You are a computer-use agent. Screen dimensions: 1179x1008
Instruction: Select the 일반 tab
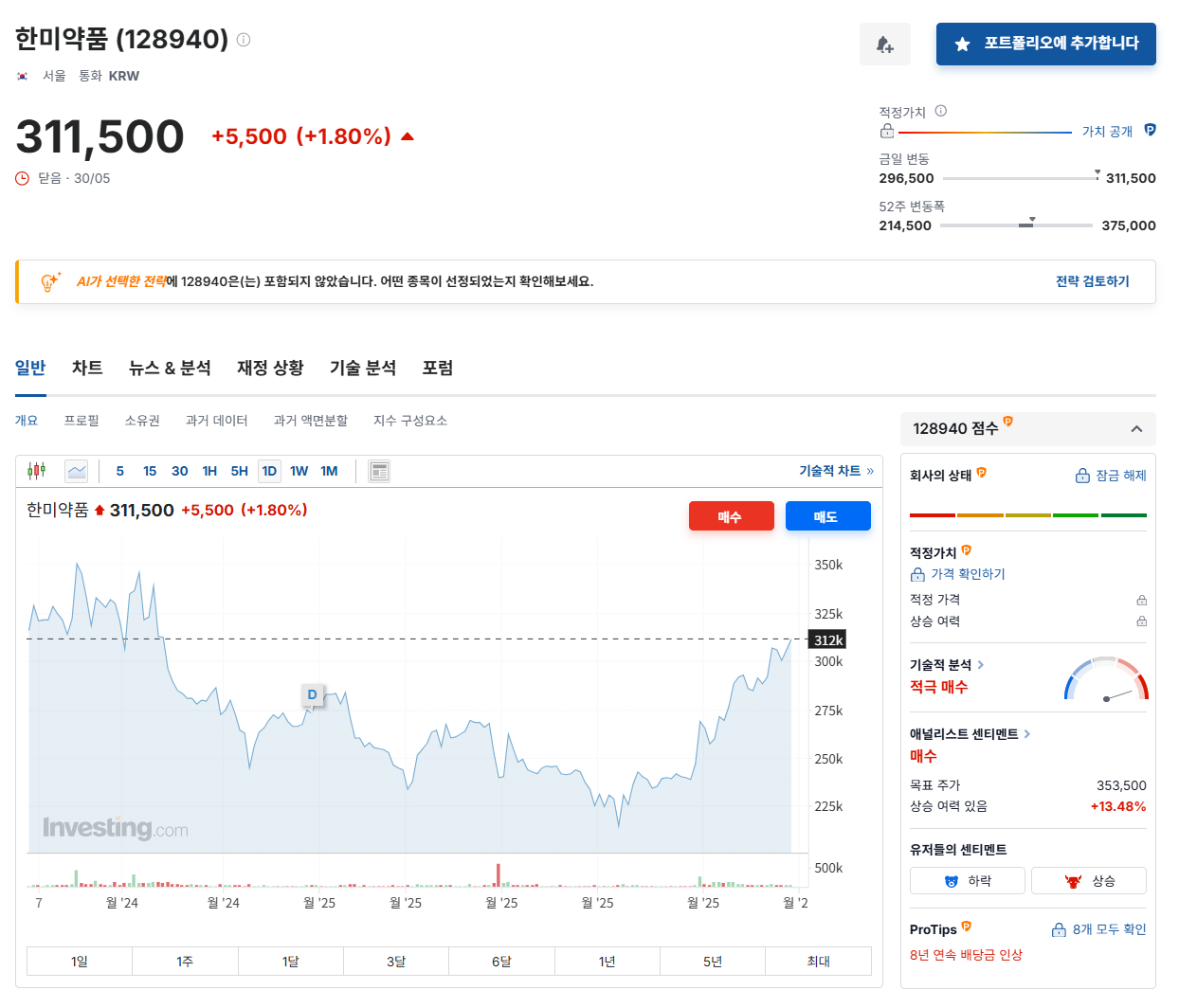[30, 368]
